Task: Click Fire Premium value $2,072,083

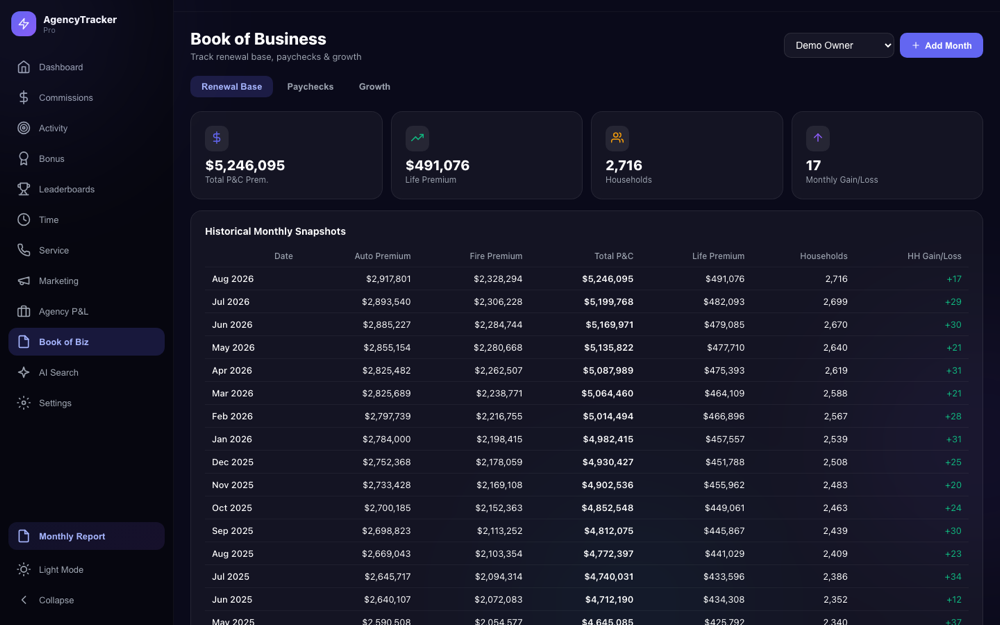Action: click(x=498, y=600)
